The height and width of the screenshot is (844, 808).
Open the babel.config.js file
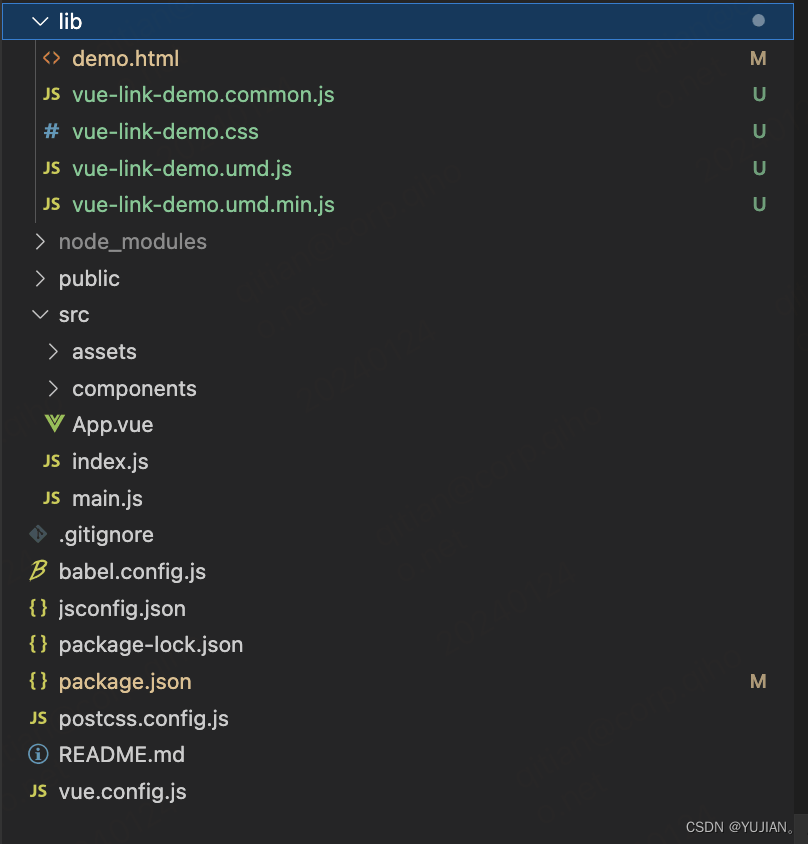[x=132, y=572]
